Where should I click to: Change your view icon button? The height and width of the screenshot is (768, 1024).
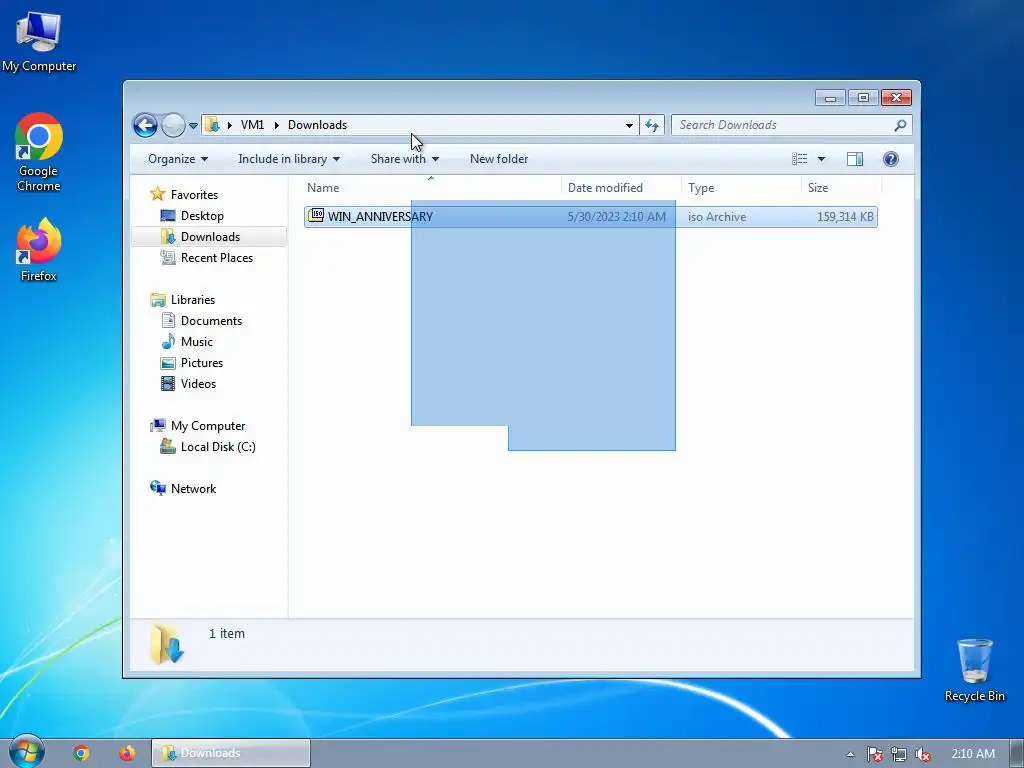point(799,159)
